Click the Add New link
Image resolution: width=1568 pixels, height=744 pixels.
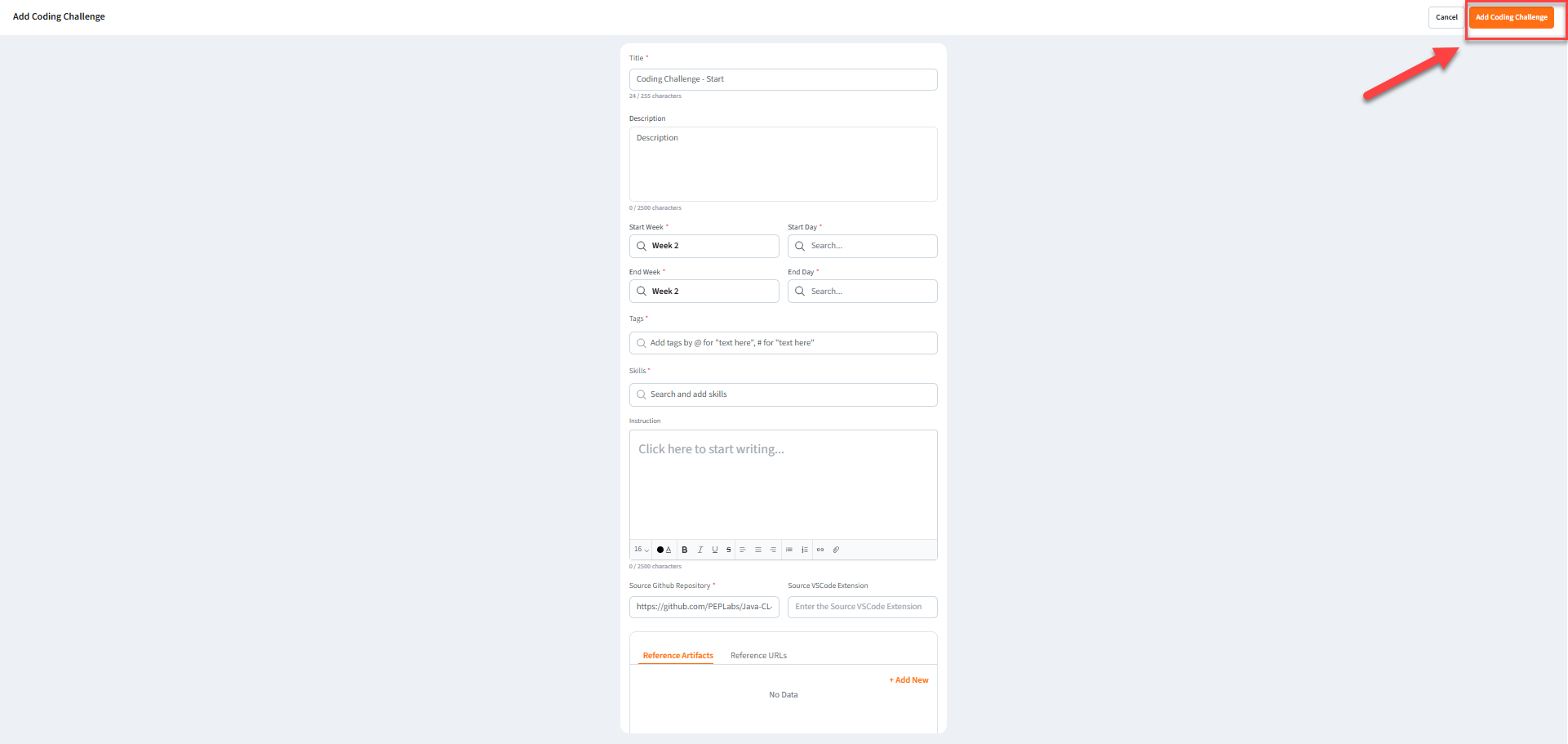pyautogui.click(x=908, y=680)
